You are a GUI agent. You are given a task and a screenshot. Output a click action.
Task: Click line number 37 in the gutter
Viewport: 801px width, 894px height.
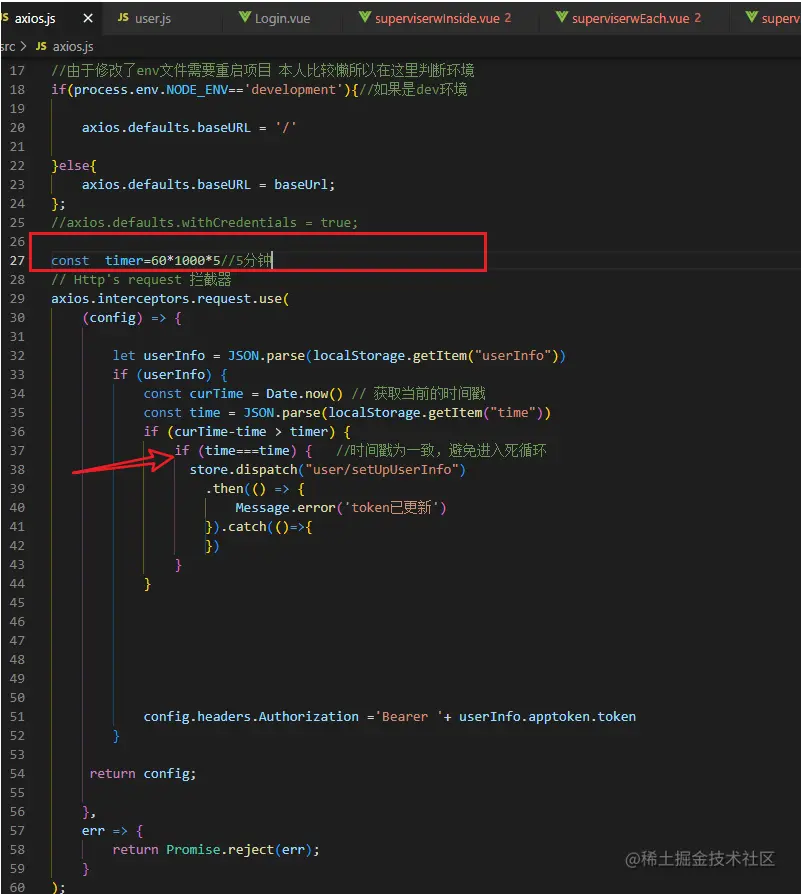[17, 450]
